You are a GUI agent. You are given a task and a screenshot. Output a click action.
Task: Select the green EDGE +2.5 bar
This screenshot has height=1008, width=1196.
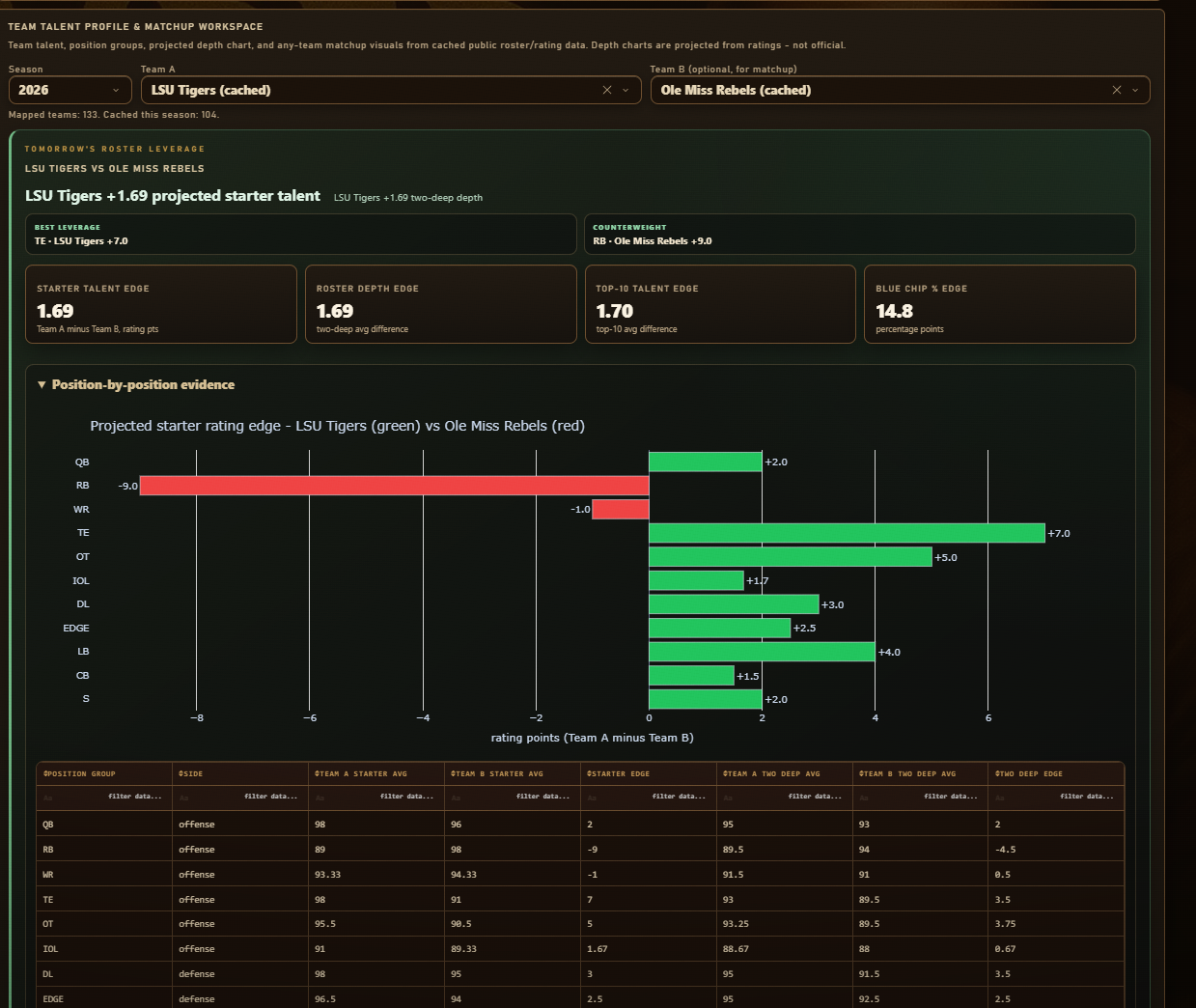click(x=719, y=628)
